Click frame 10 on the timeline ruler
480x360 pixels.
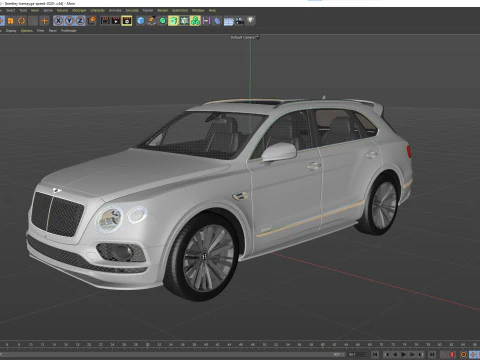point(30,344)
